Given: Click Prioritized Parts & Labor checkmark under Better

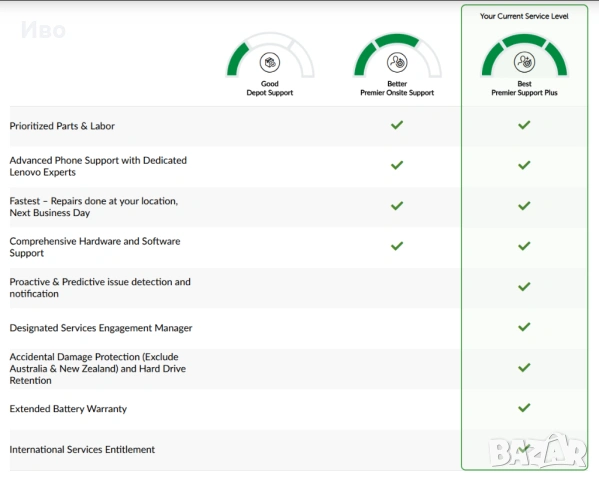Looking at the screenshot, I should (x=397, y=125).
